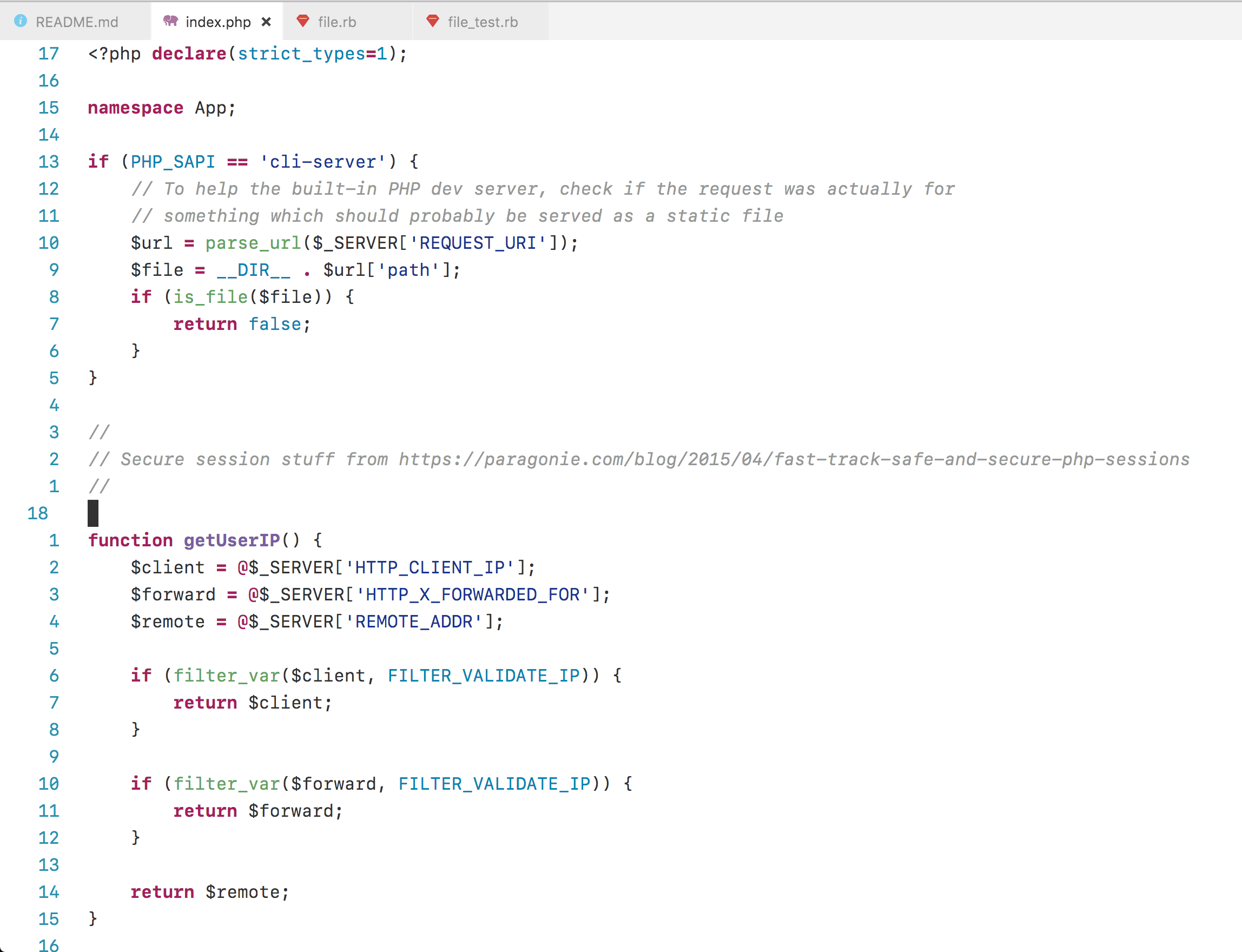This screenshot has height=952, width=1242.
Task: Close the index.php tab
Action: tap(266, 22)
